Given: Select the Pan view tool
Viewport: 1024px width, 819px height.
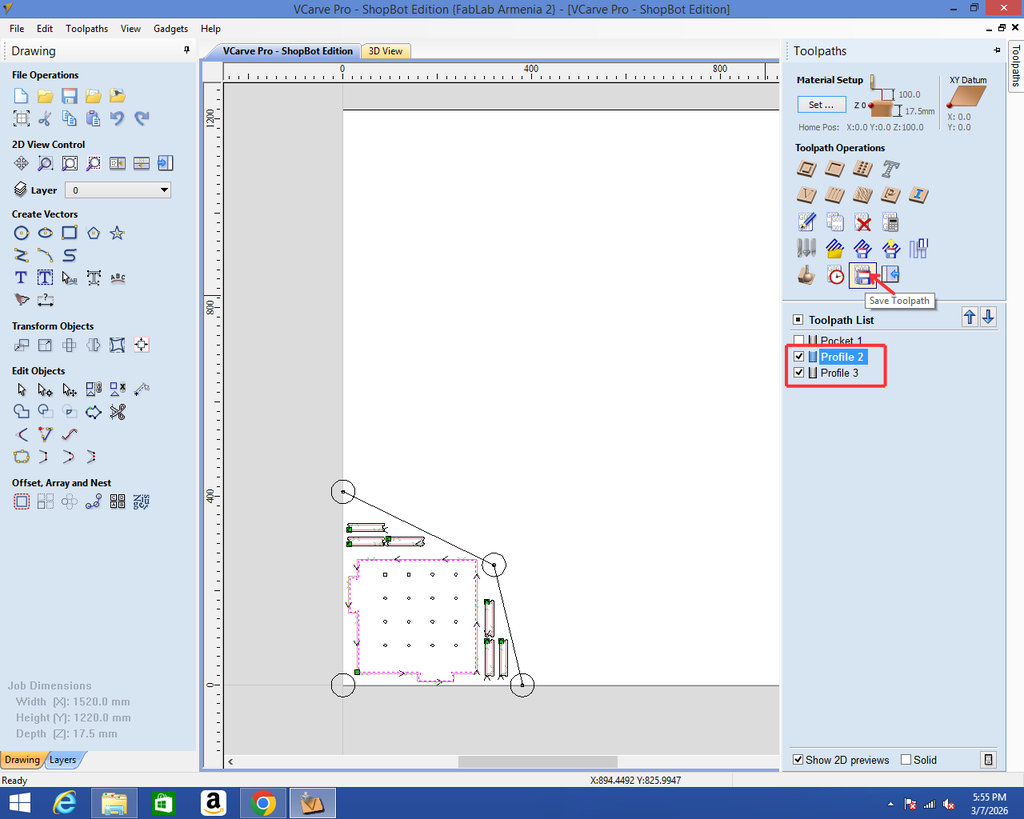Looking at the screenshot, I should point(21,163).
